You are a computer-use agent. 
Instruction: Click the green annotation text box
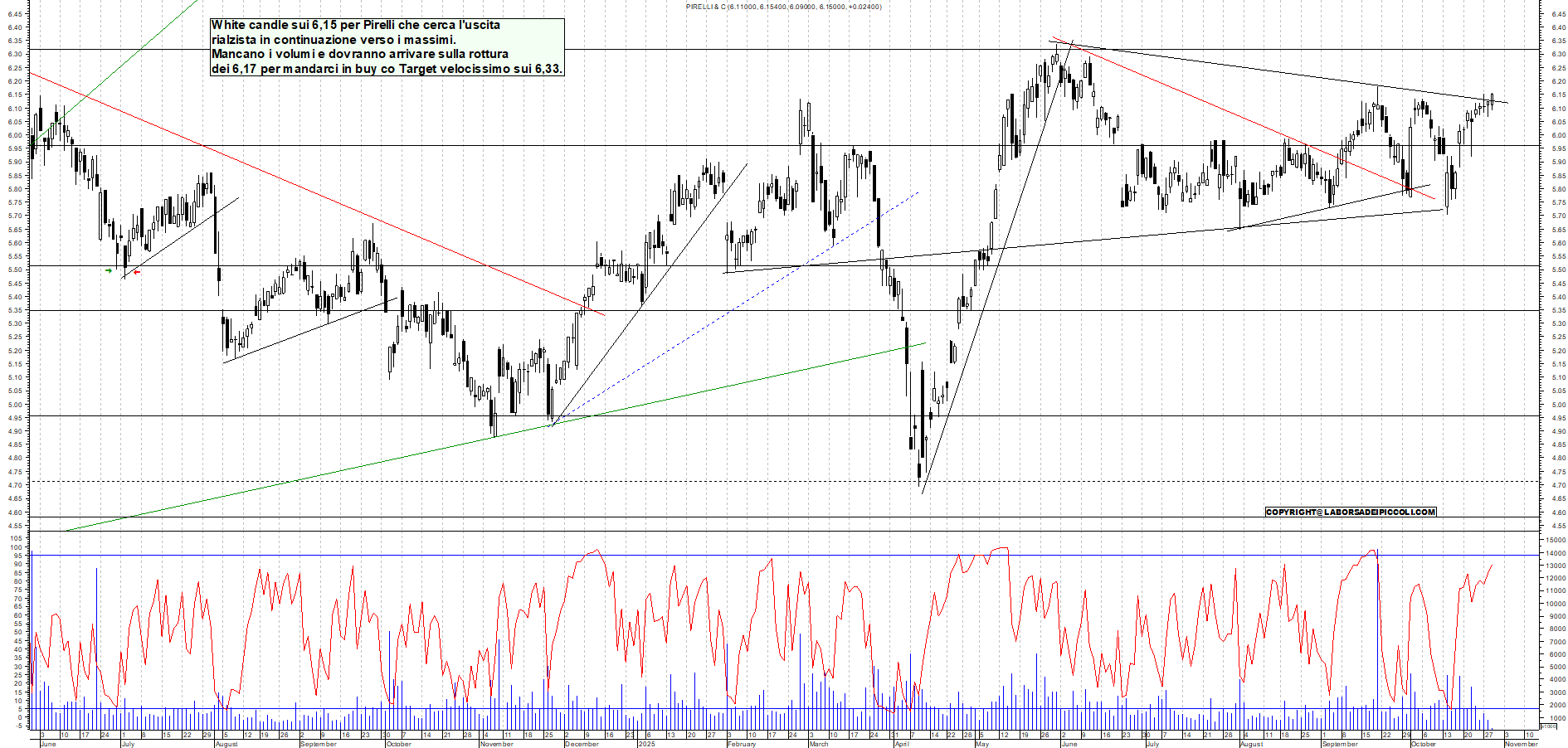(x=386, y=47)
